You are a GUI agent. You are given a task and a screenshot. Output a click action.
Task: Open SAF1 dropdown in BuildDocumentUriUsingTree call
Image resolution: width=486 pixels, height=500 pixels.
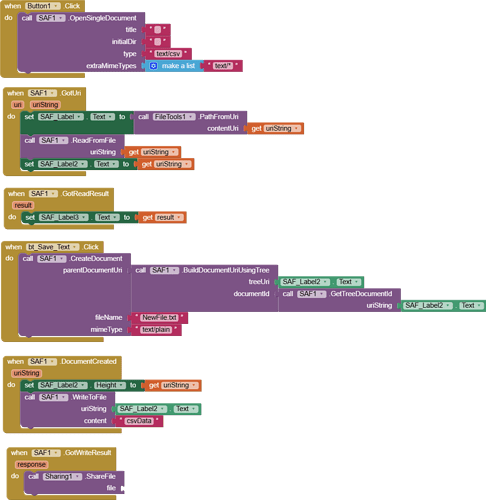[164, 270]
